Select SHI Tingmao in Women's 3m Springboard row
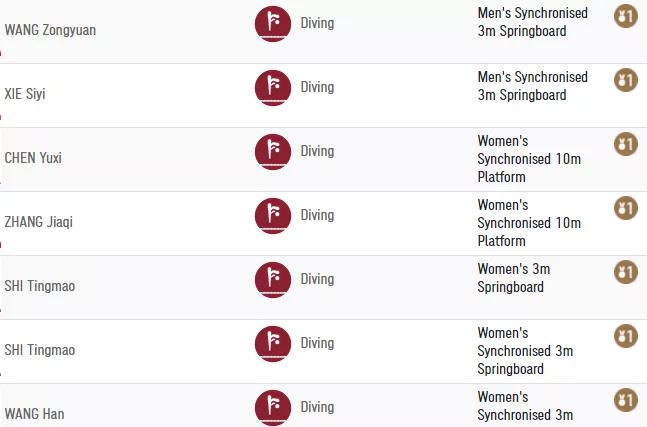This screenshot has height=427, width=647. tap(40, 286)
